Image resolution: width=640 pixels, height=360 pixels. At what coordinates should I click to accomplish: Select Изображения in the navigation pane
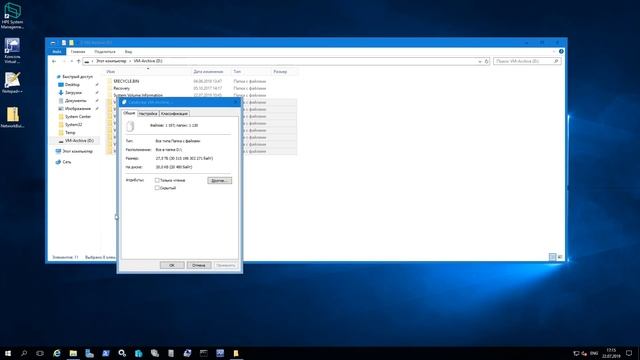[78, 109]
